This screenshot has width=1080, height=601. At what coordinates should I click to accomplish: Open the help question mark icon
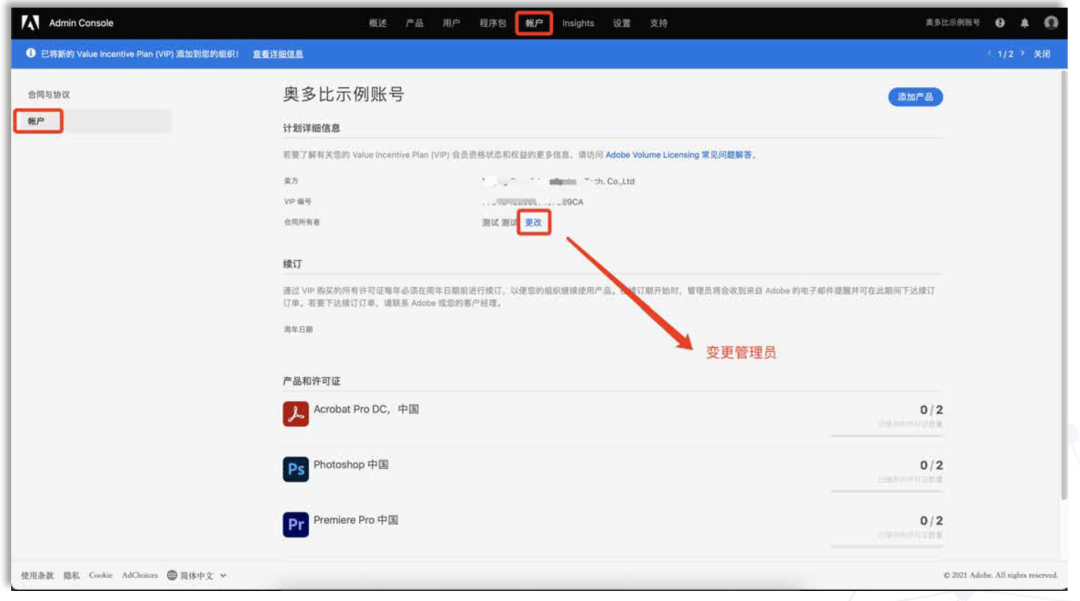click(1001, 22)
